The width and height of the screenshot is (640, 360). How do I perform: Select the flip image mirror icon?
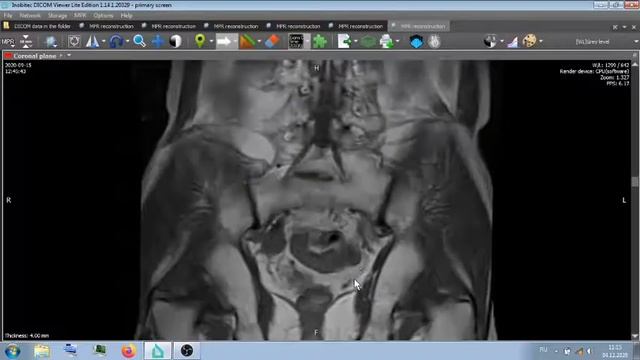92,41
